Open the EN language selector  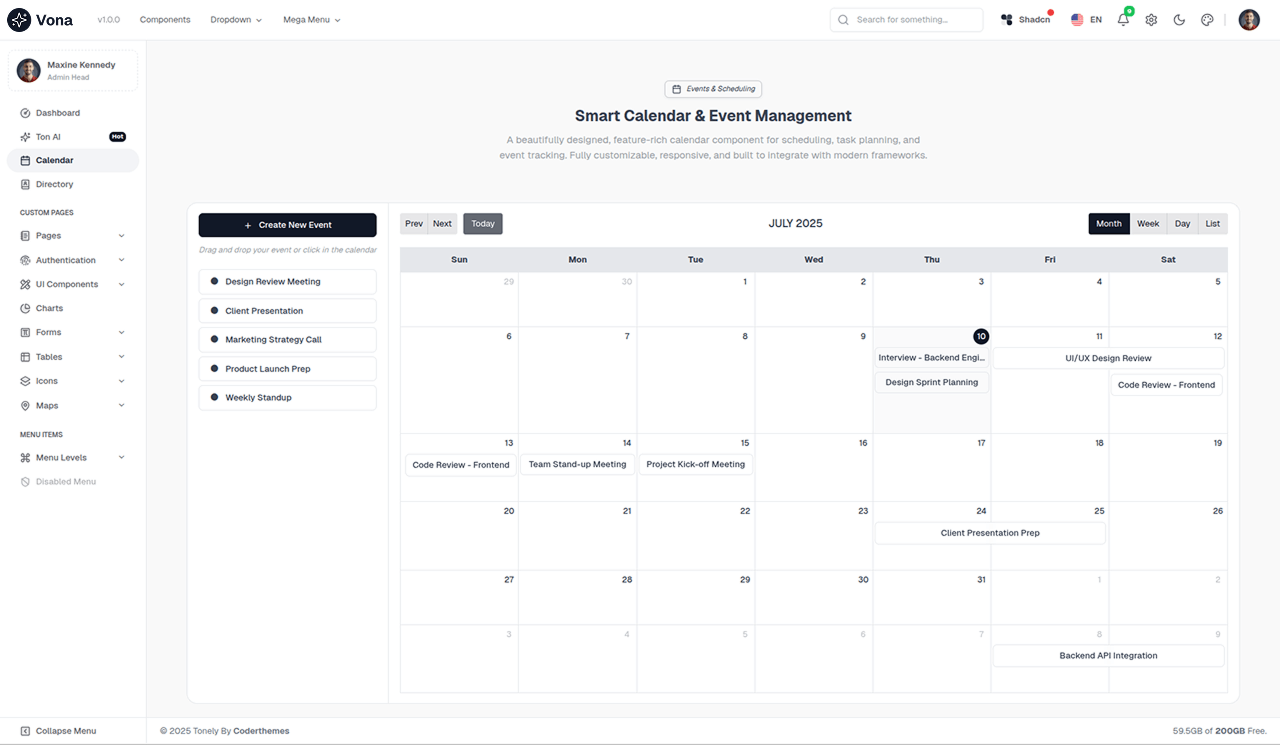tap(1086, 20)
